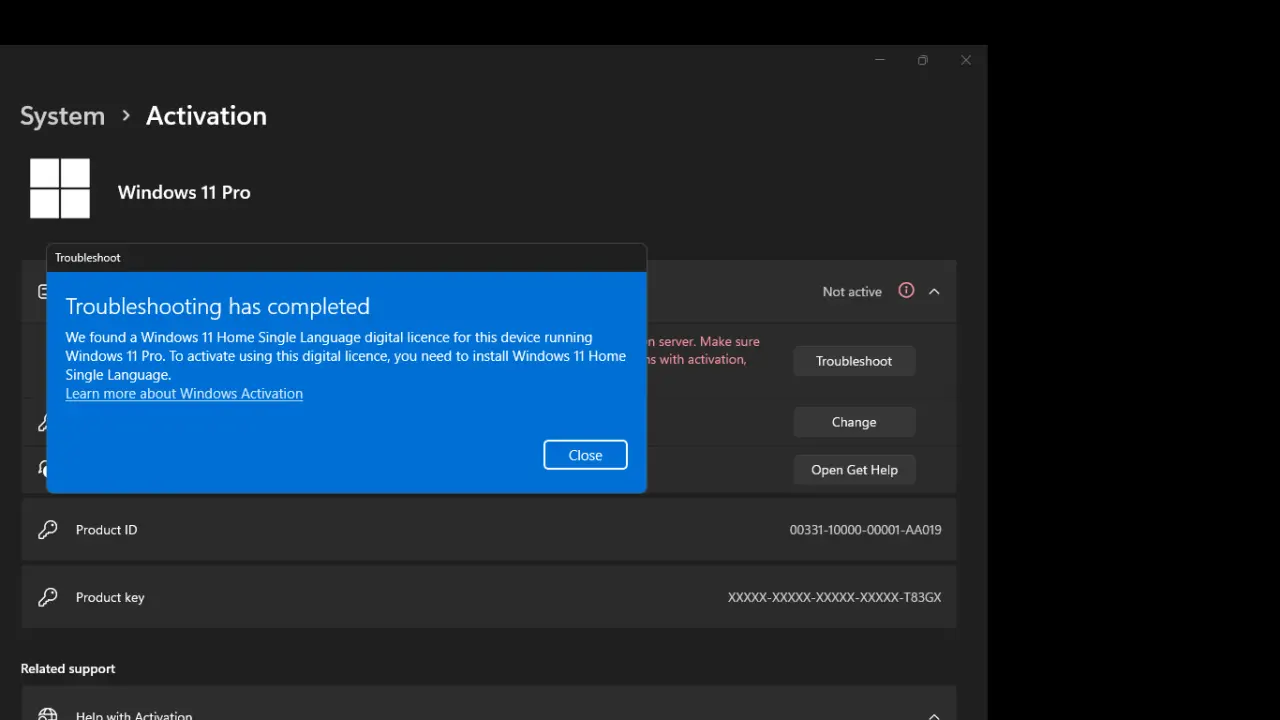
Task: Click 'Troubleshooting has completed' dialog heading
Action: [x=218, y=306]
